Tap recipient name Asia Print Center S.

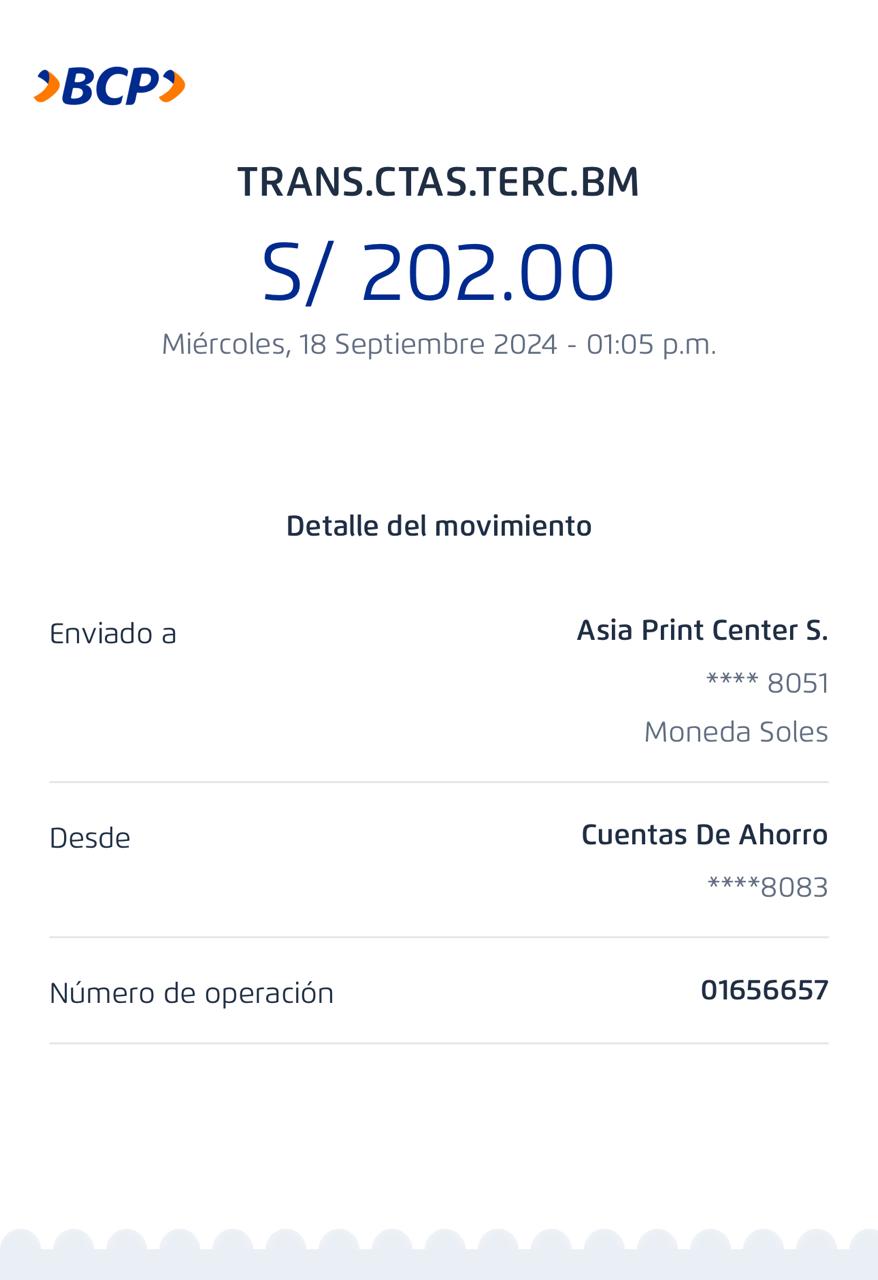click(702, 631)
